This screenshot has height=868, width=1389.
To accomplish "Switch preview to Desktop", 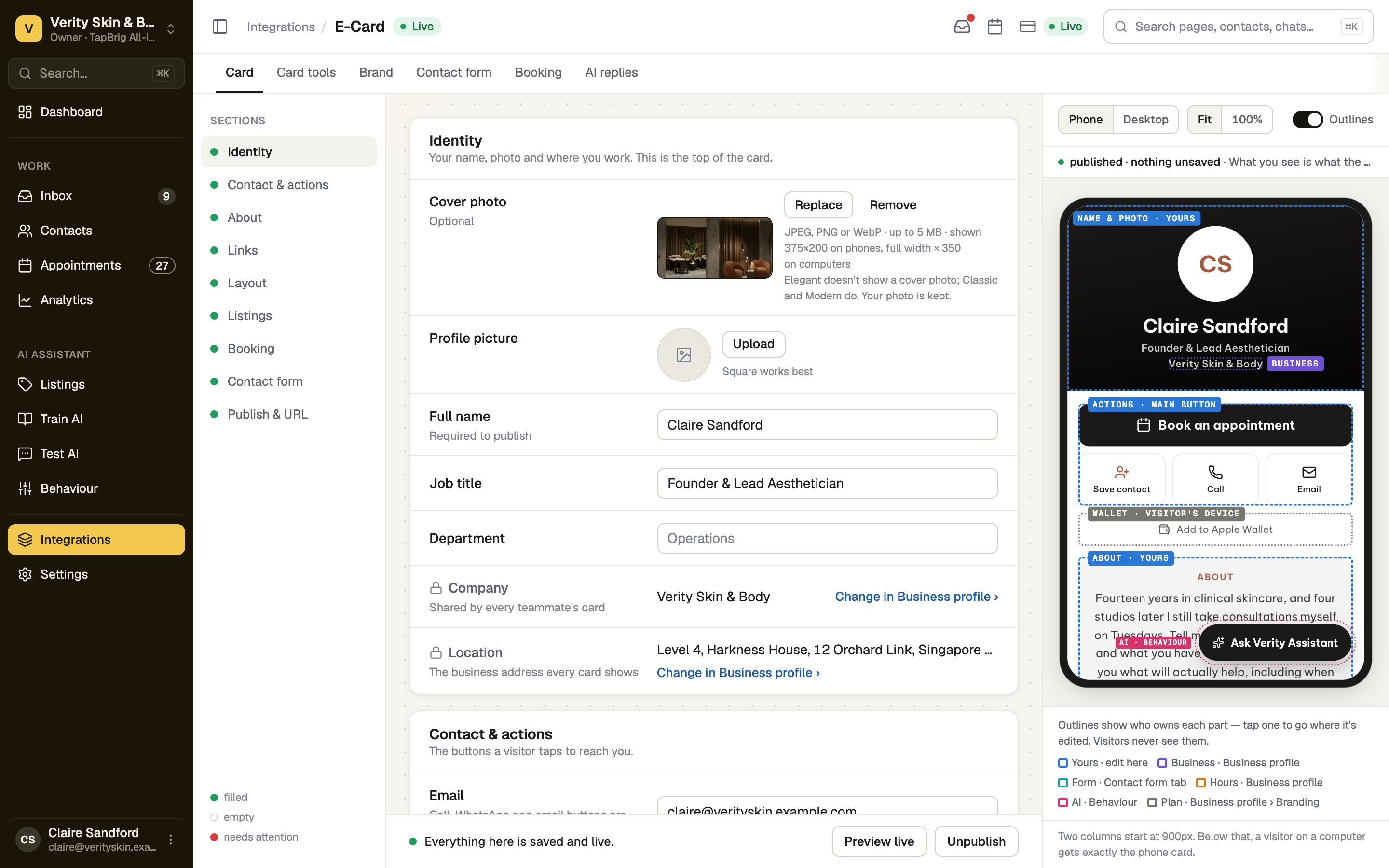I will coord(1145,120).
